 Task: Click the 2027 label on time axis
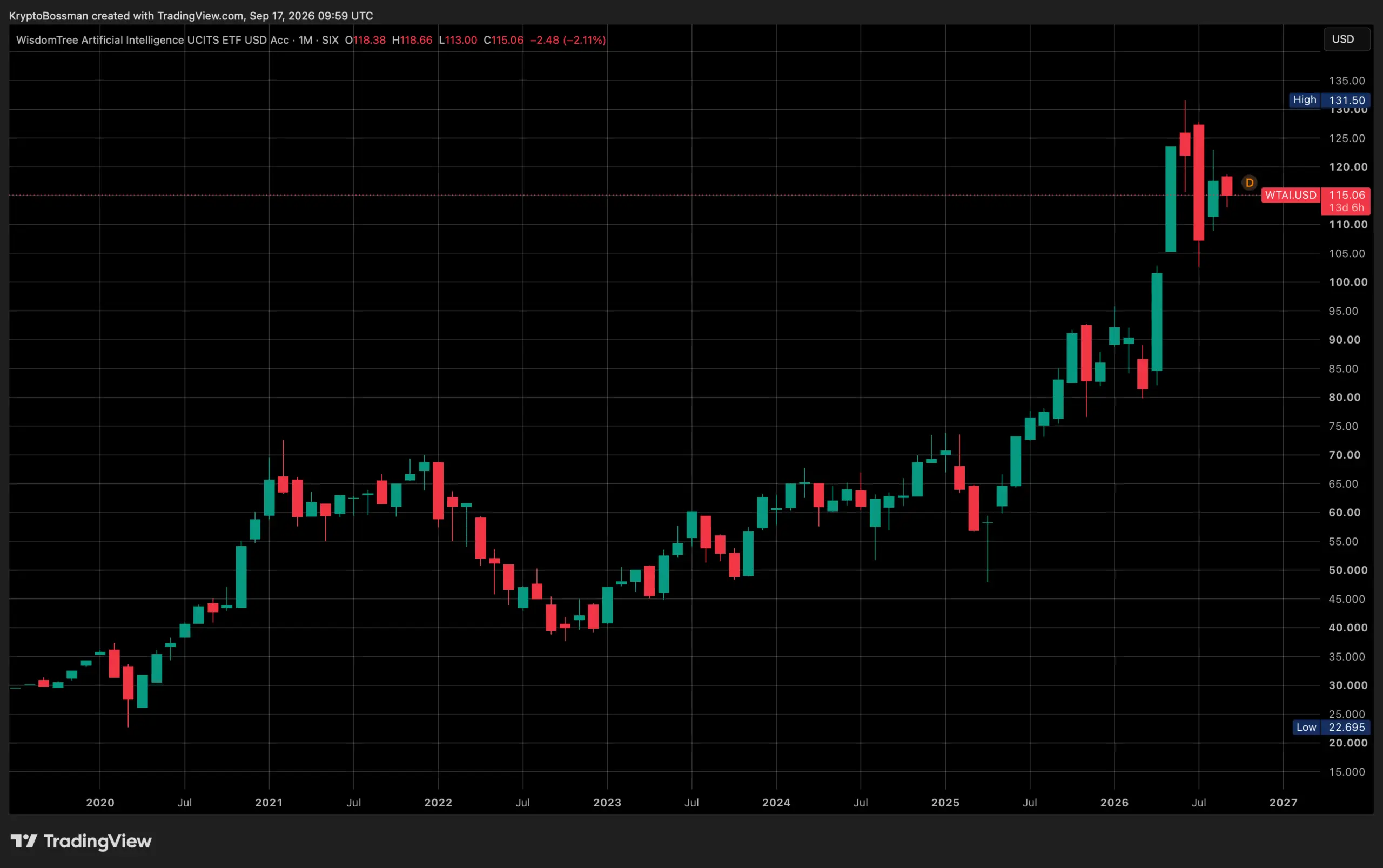[1283, 803]
